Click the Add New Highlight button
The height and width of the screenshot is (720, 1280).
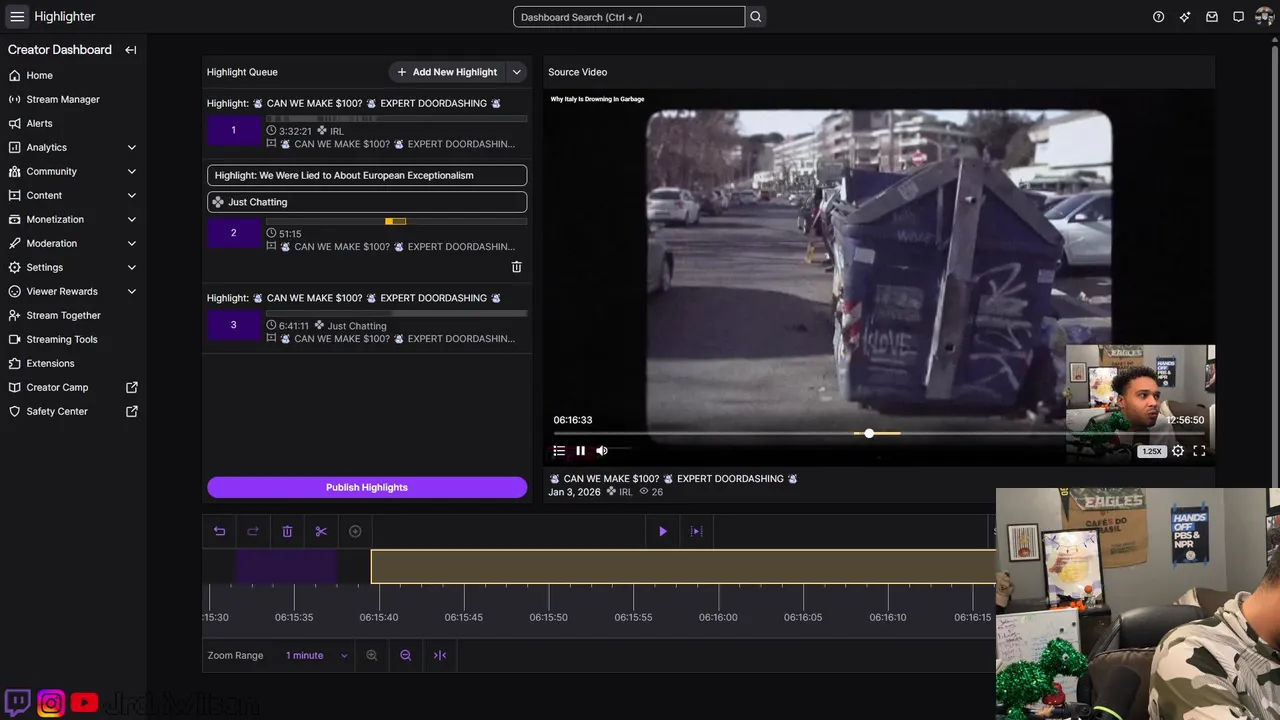pos(447,72)
